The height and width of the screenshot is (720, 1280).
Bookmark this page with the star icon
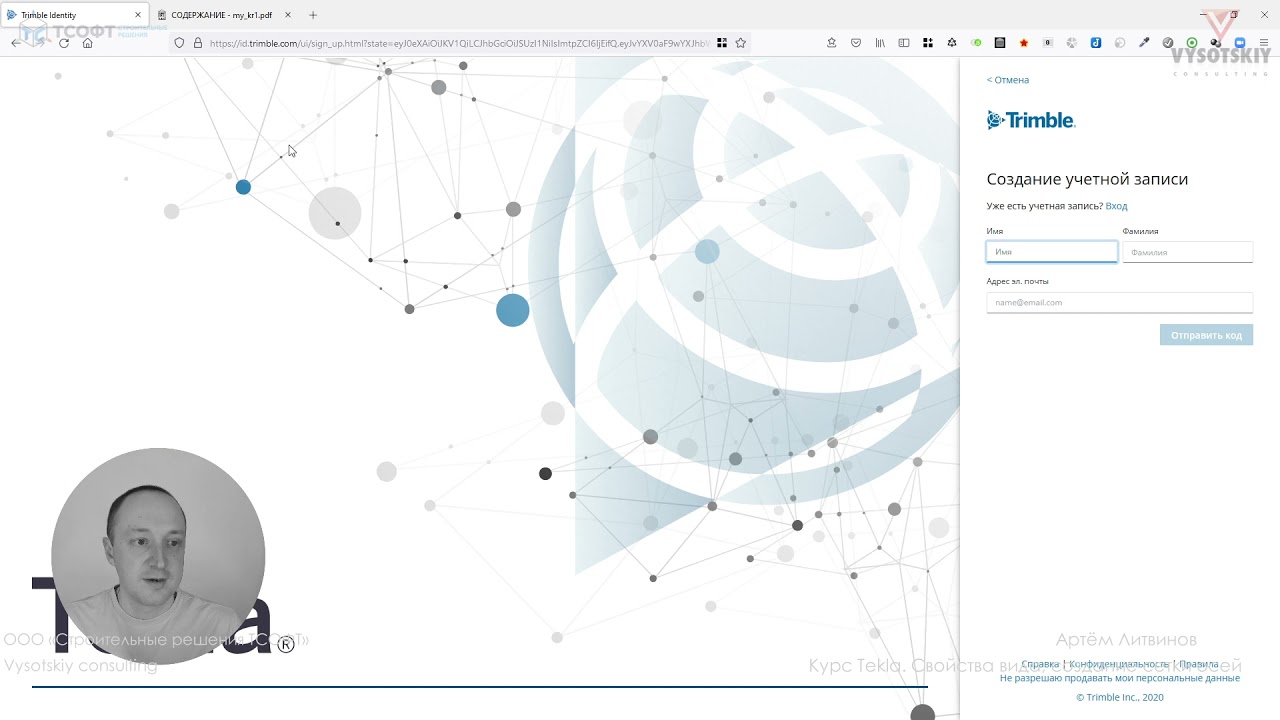(741, 43)
